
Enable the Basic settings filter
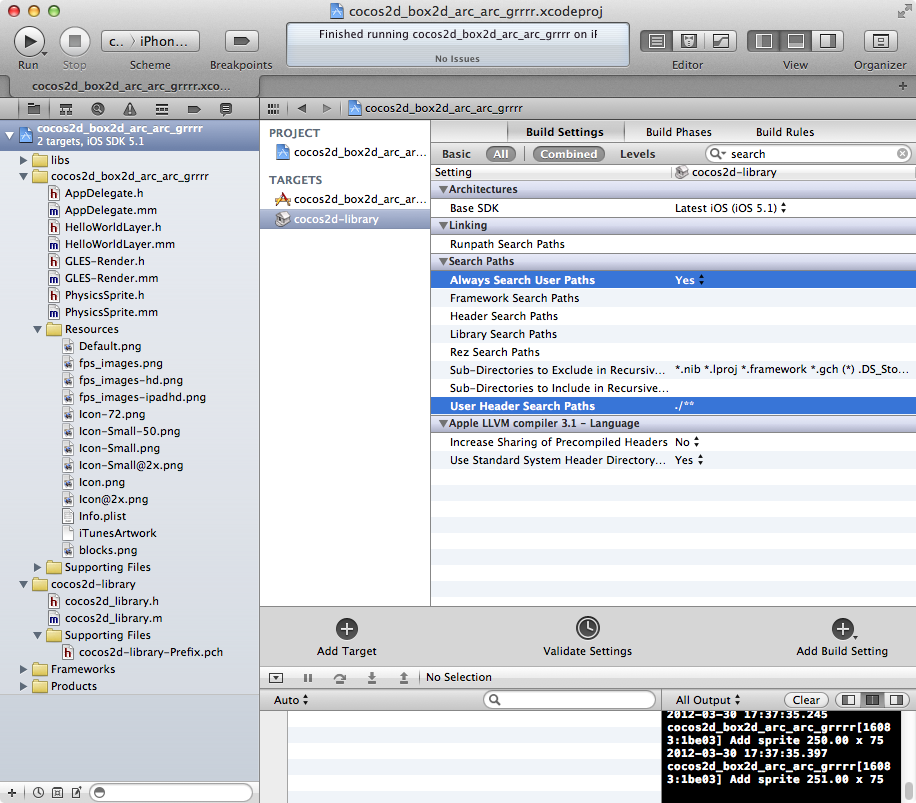[456, 154]
